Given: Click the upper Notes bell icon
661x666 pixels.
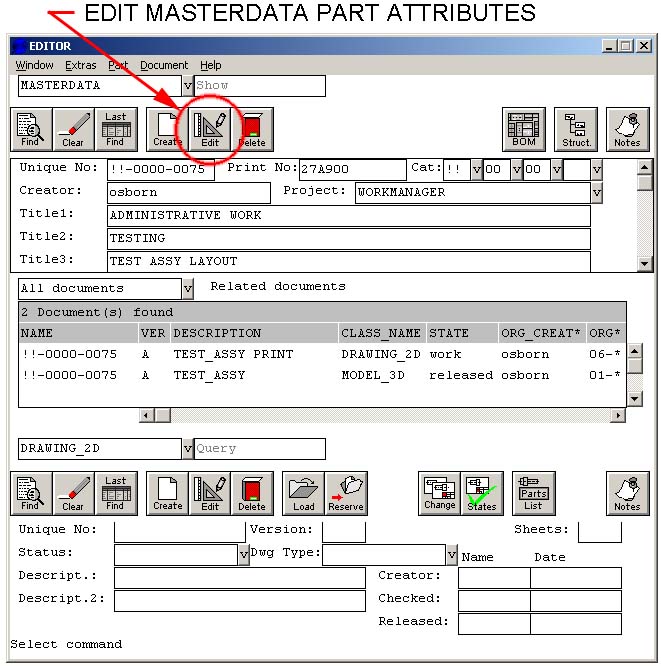Looking at the screenshot, I should (627, 130).
